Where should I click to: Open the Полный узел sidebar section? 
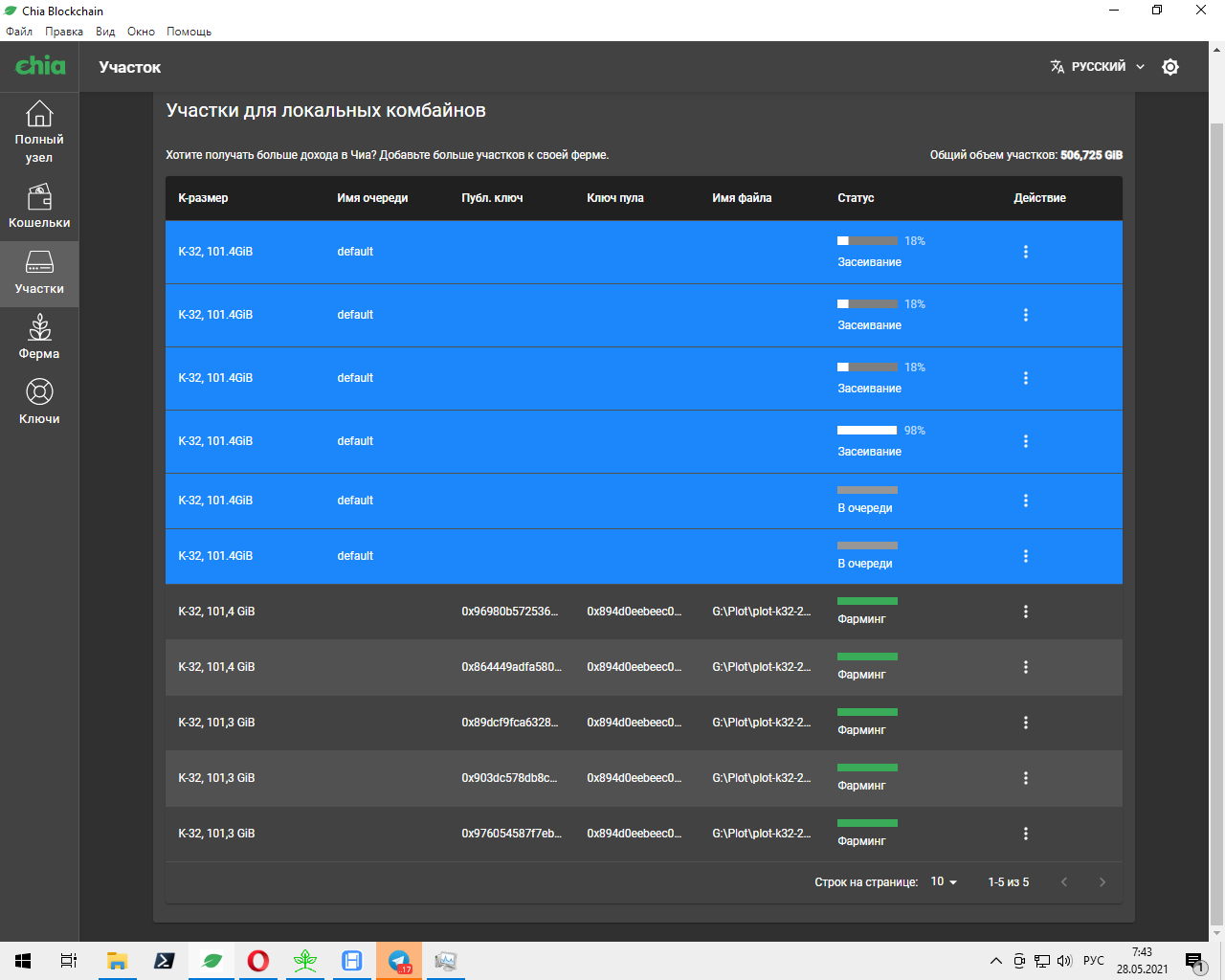pos(39,132)
